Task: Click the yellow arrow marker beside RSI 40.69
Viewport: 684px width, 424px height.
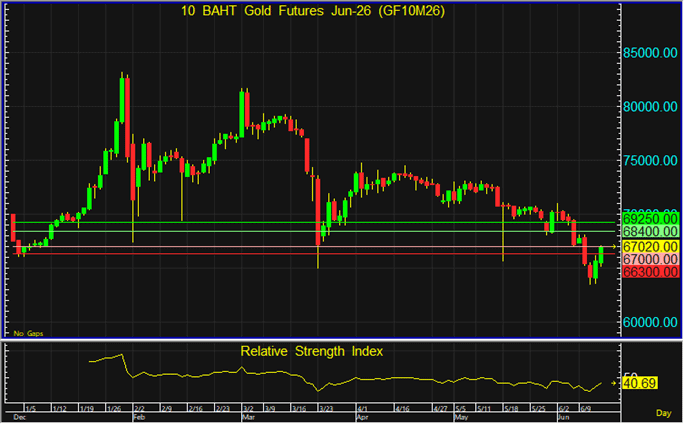Action: [613, 383]
